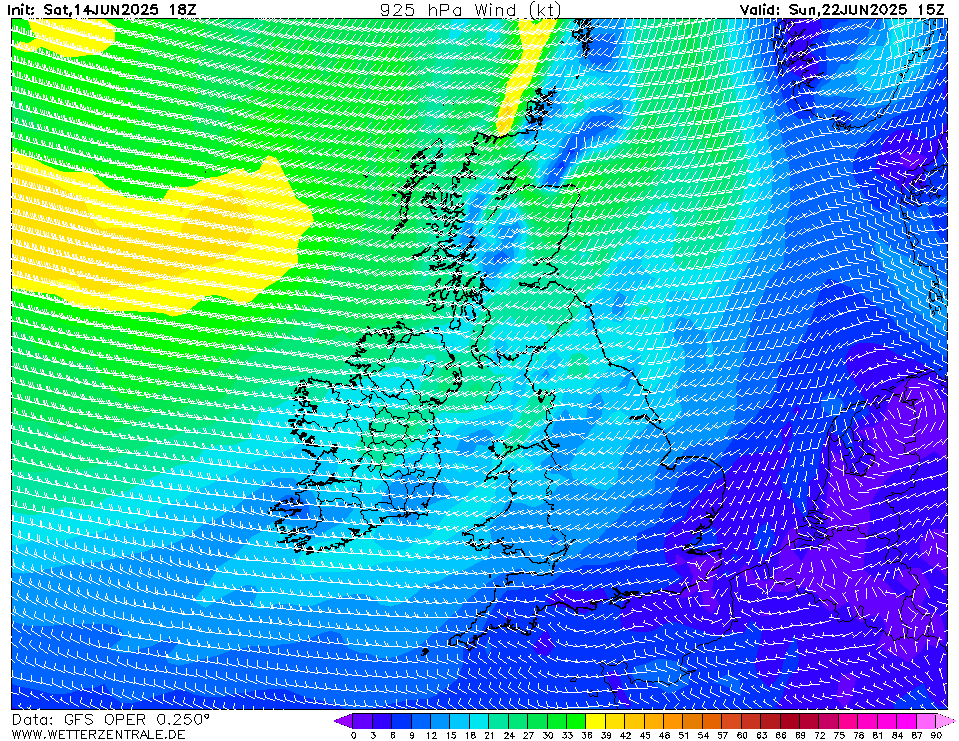This screenshot has width=959, height=741.
Task: Select the orange swatch between 48 and 51
Action: pyautogui.click(x=673, y=721)
